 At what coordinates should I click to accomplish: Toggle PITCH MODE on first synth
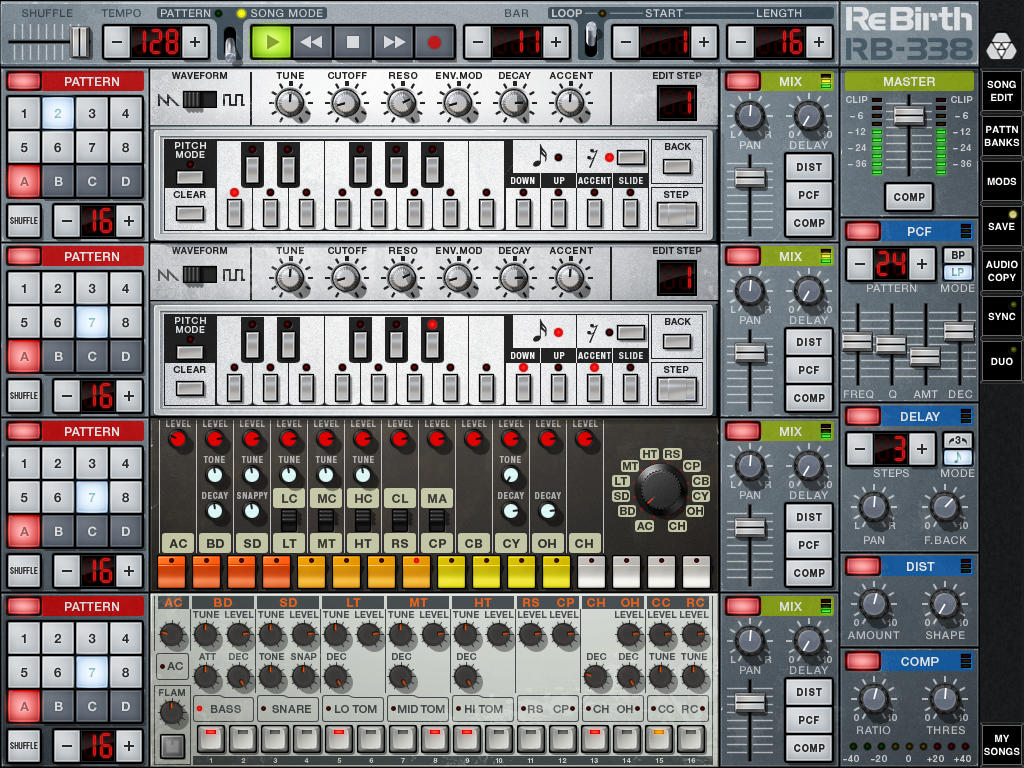pyautogui.click(x=190, y=176)
